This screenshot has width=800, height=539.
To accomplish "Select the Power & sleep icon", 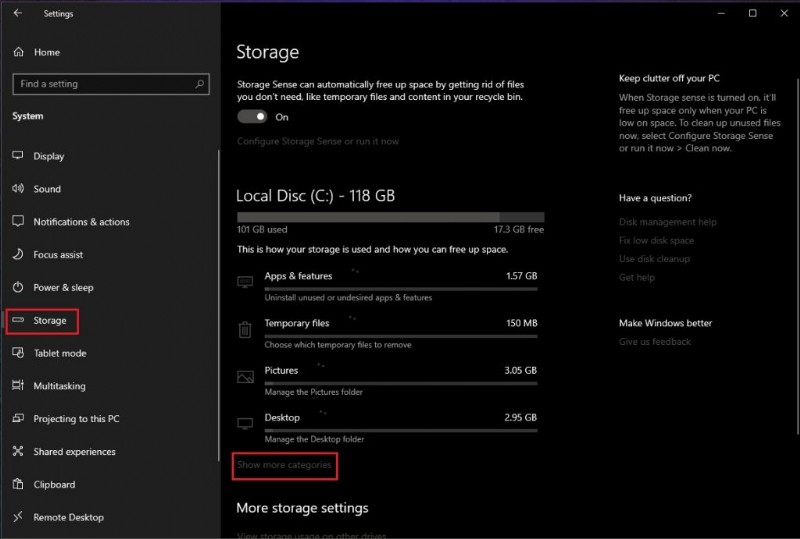I will click(x=18, y=287).
